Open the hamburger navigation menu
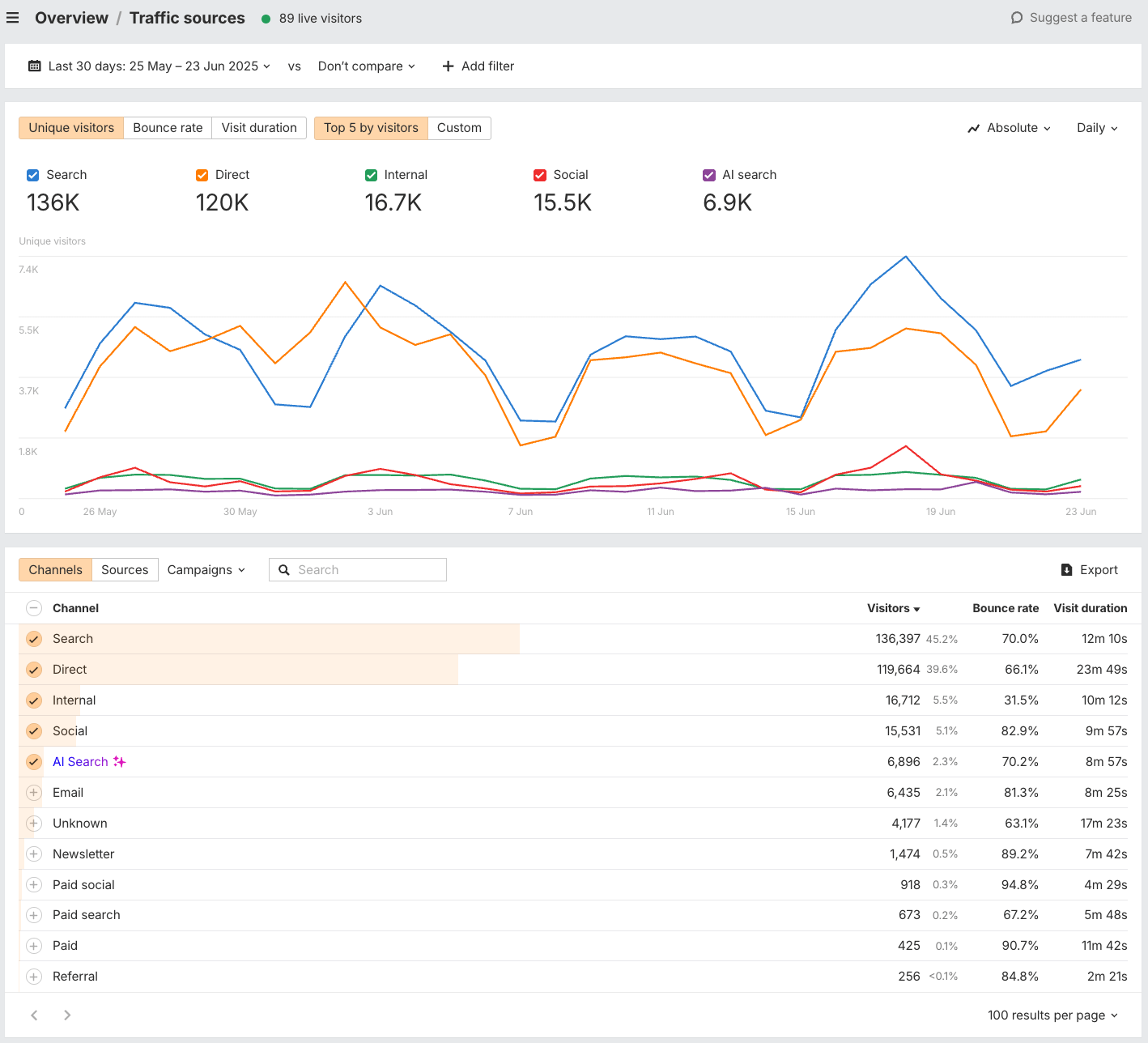The width and height of the screenshot is (1148, 1043). tap(12, 17)
